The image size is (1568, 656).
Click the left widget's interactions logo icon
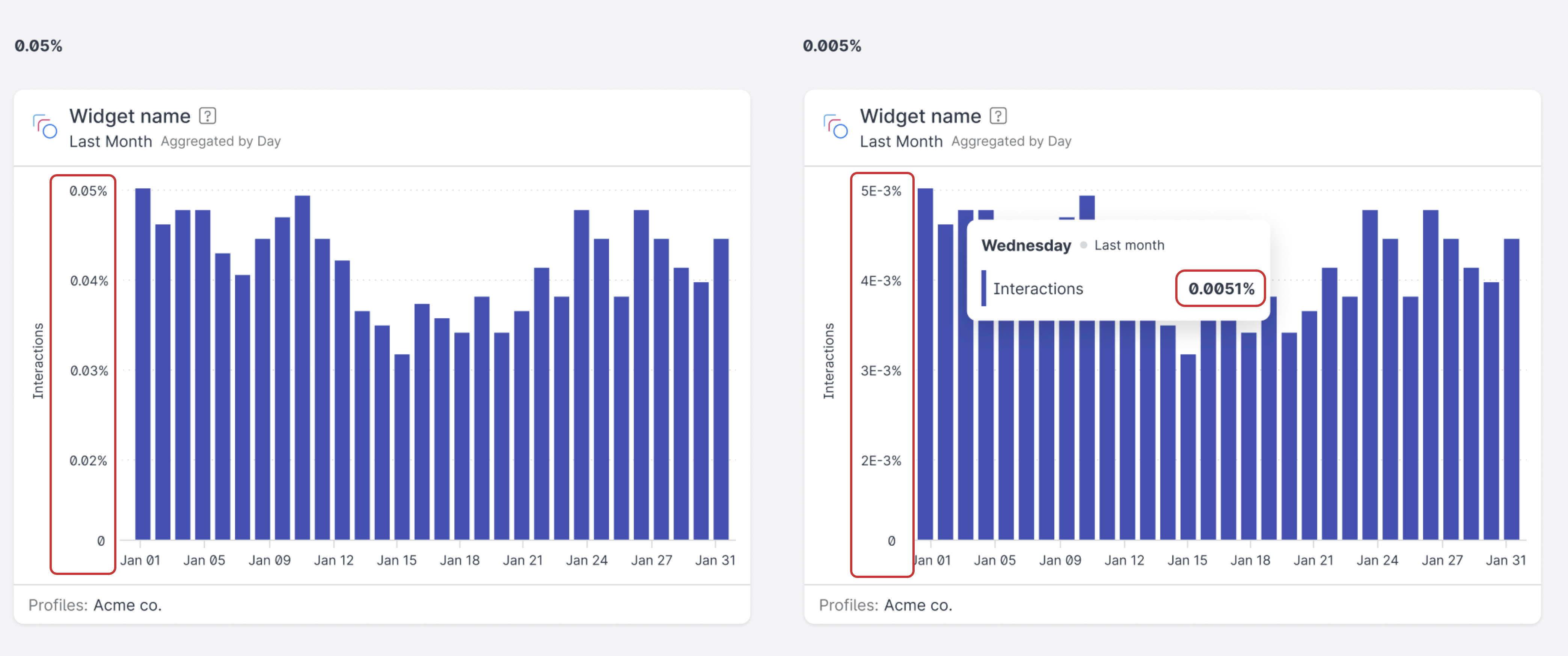[x=45, y=126]
